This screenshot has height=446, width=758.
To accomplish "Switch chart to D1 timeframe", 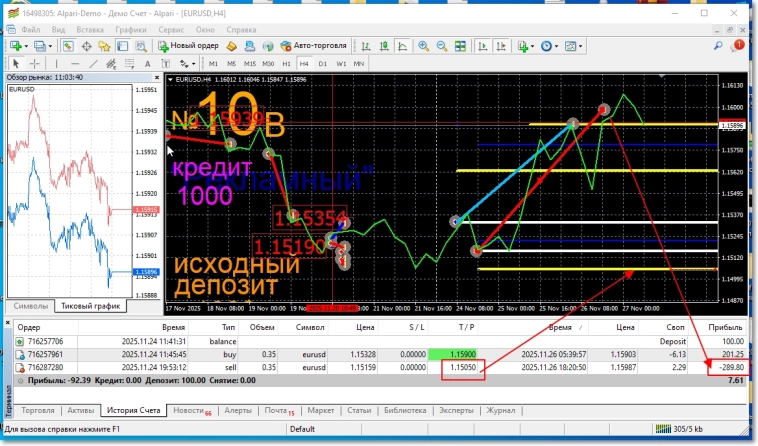I will click(x=323, y=64).
